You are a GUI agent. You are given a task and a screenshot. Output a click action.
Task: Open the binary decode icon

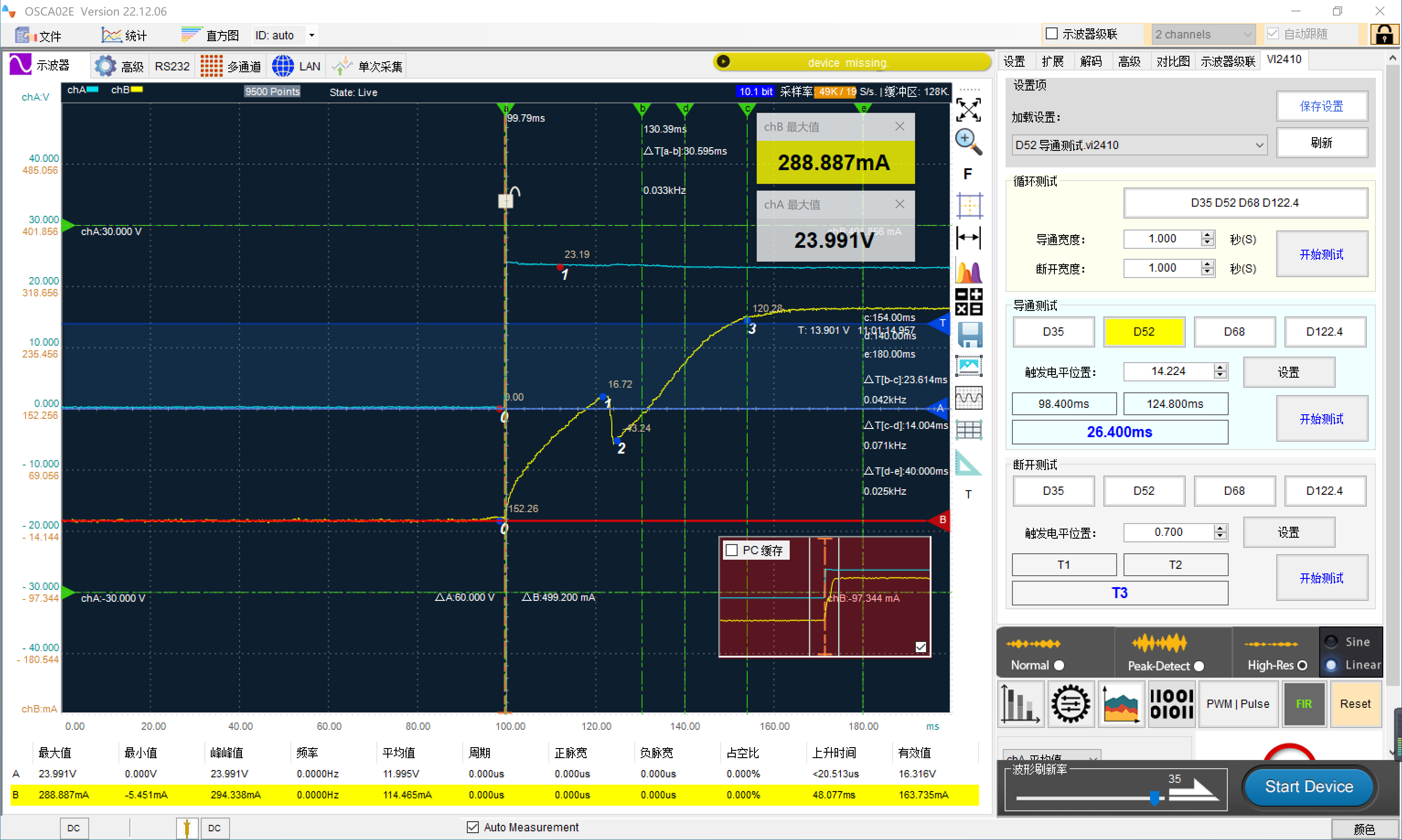[x=1172, y=704]
